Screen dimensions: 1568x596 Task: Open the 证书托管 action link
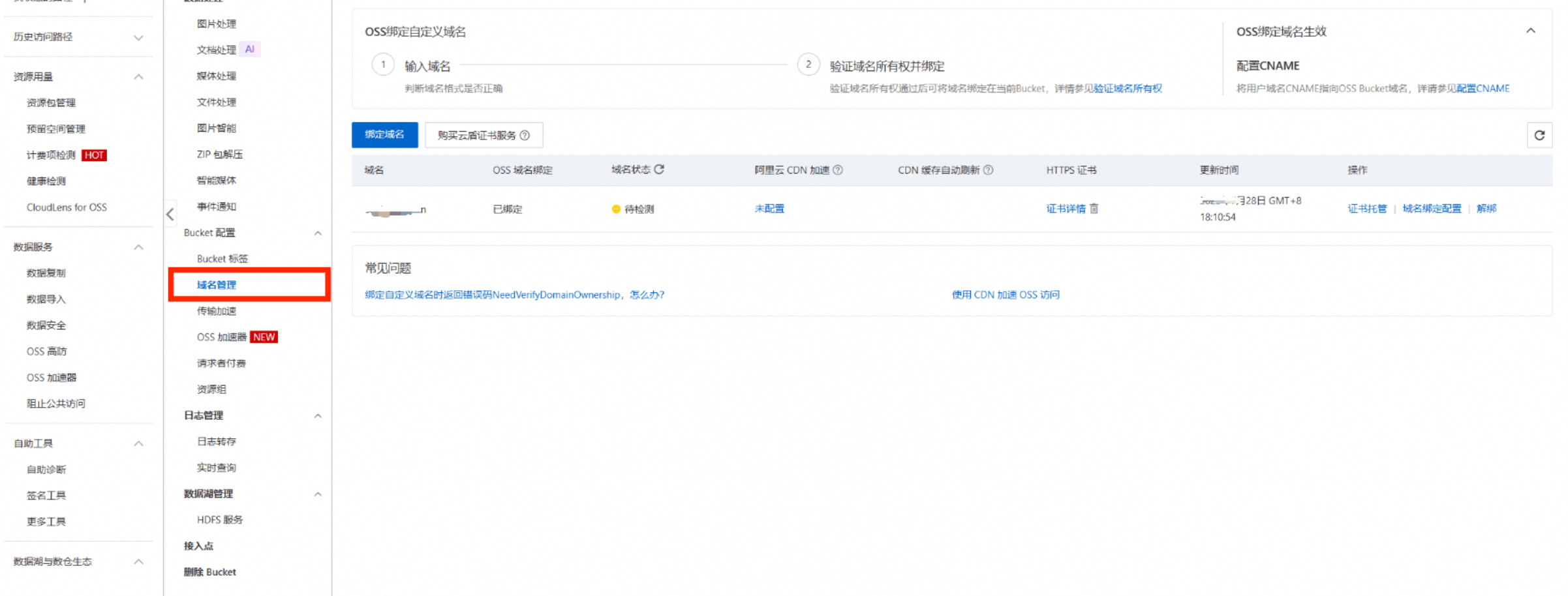(x=1367, y=209)
